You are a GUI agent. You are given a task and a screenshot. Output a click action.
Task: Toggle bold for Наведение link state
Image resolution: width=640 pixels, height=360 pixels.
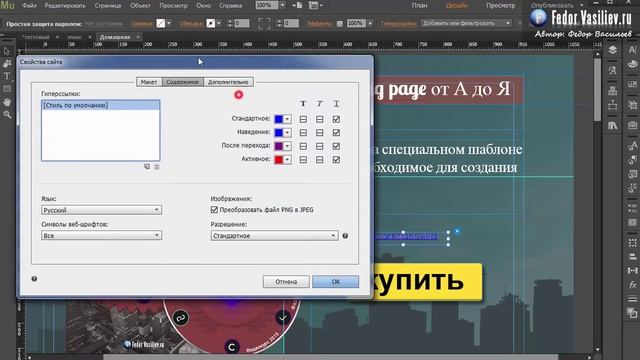coord(303,133)
